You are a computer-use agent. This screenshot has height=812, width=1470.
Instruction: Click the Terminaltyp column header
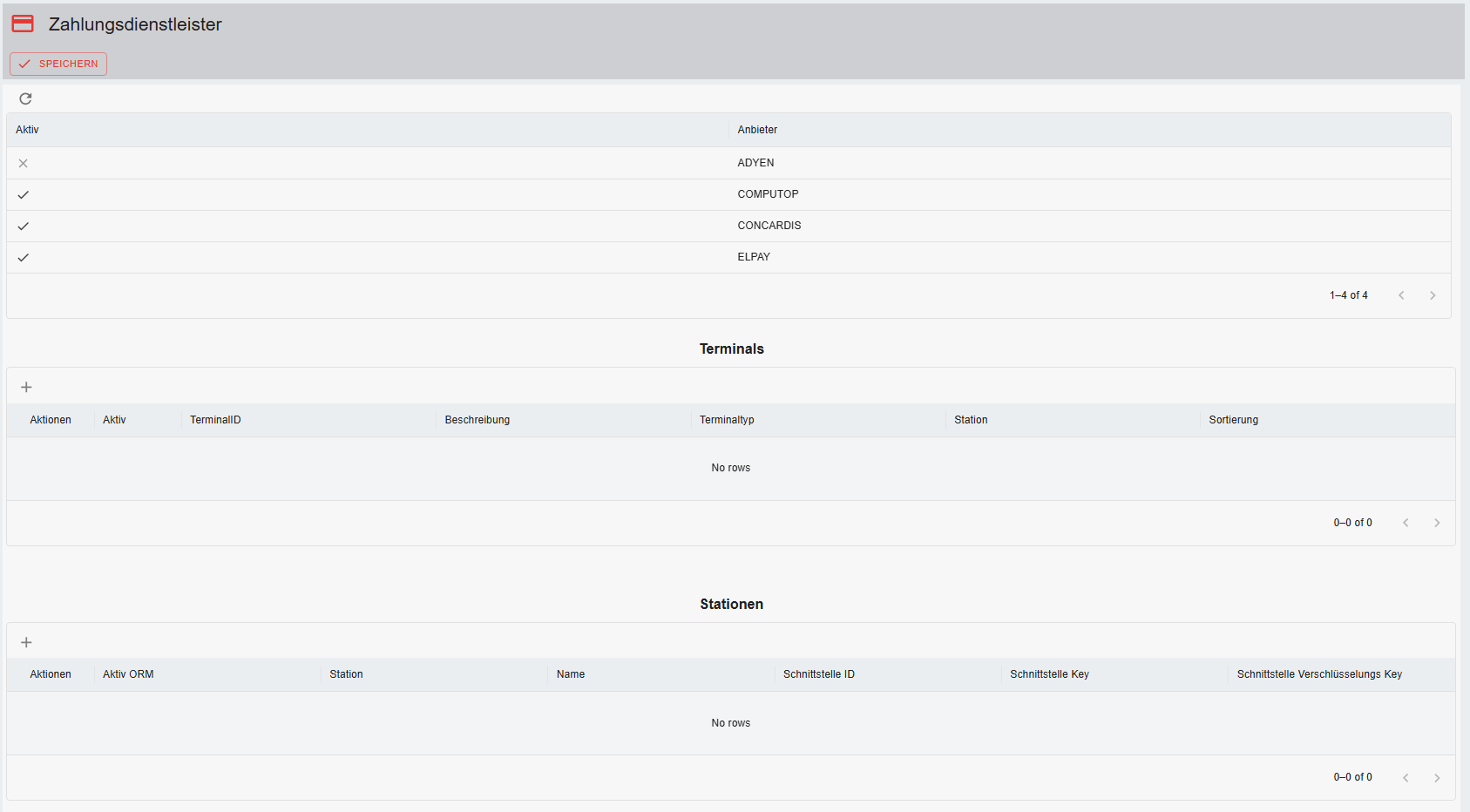(x=727, y=420)
